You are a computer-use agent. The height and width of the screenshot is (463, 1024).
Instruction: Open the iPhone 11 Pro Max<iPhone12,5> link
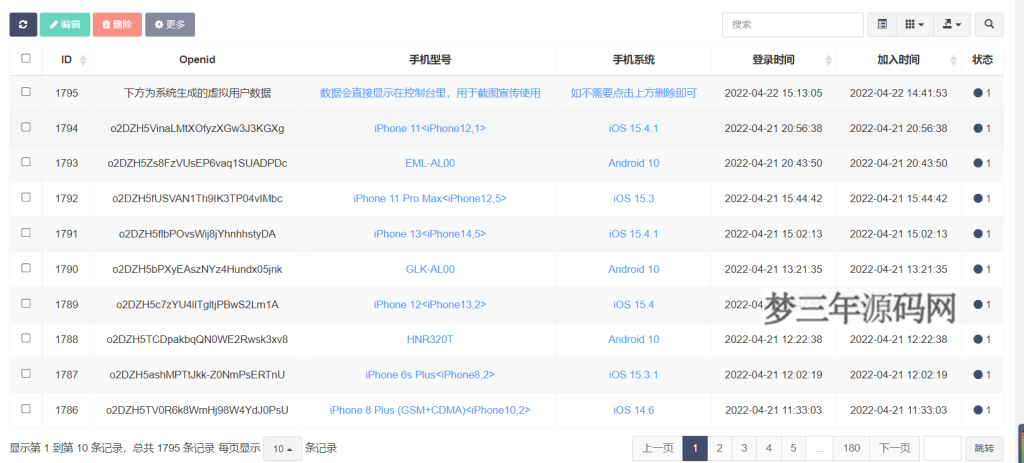430,199
